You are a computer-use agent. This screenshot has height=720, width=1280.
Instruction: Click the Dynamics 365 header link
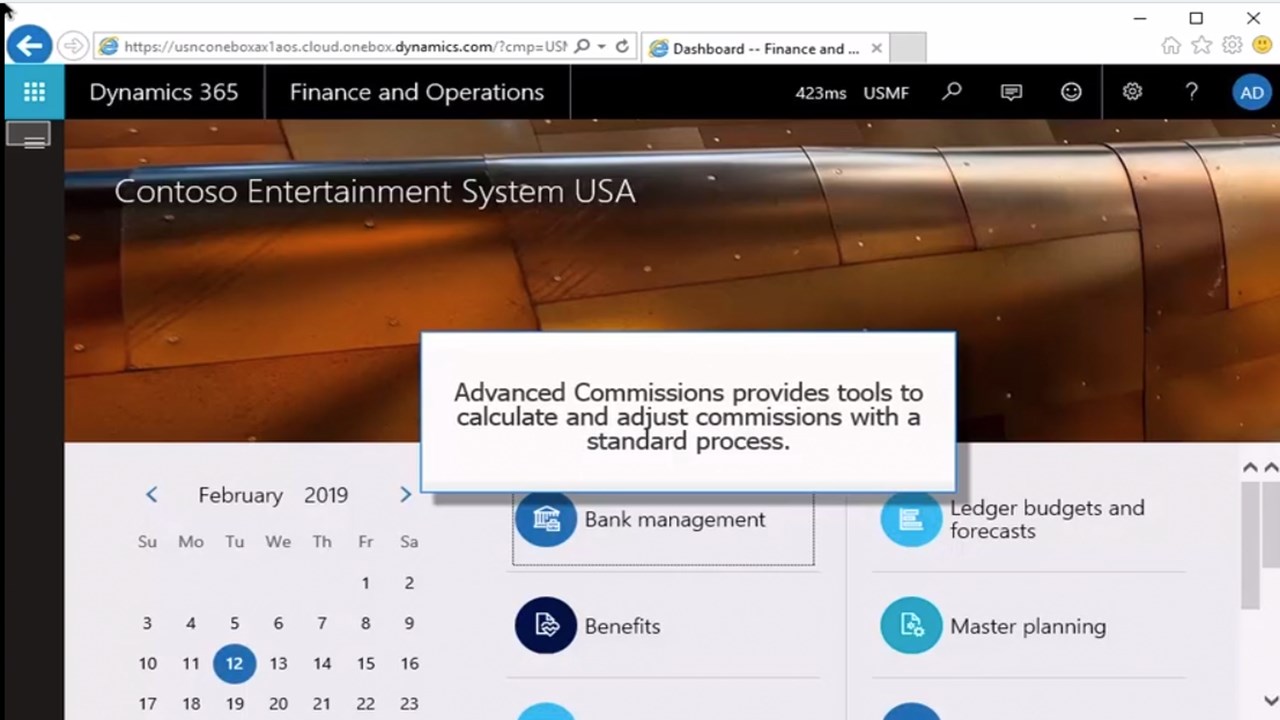point(164,92)
